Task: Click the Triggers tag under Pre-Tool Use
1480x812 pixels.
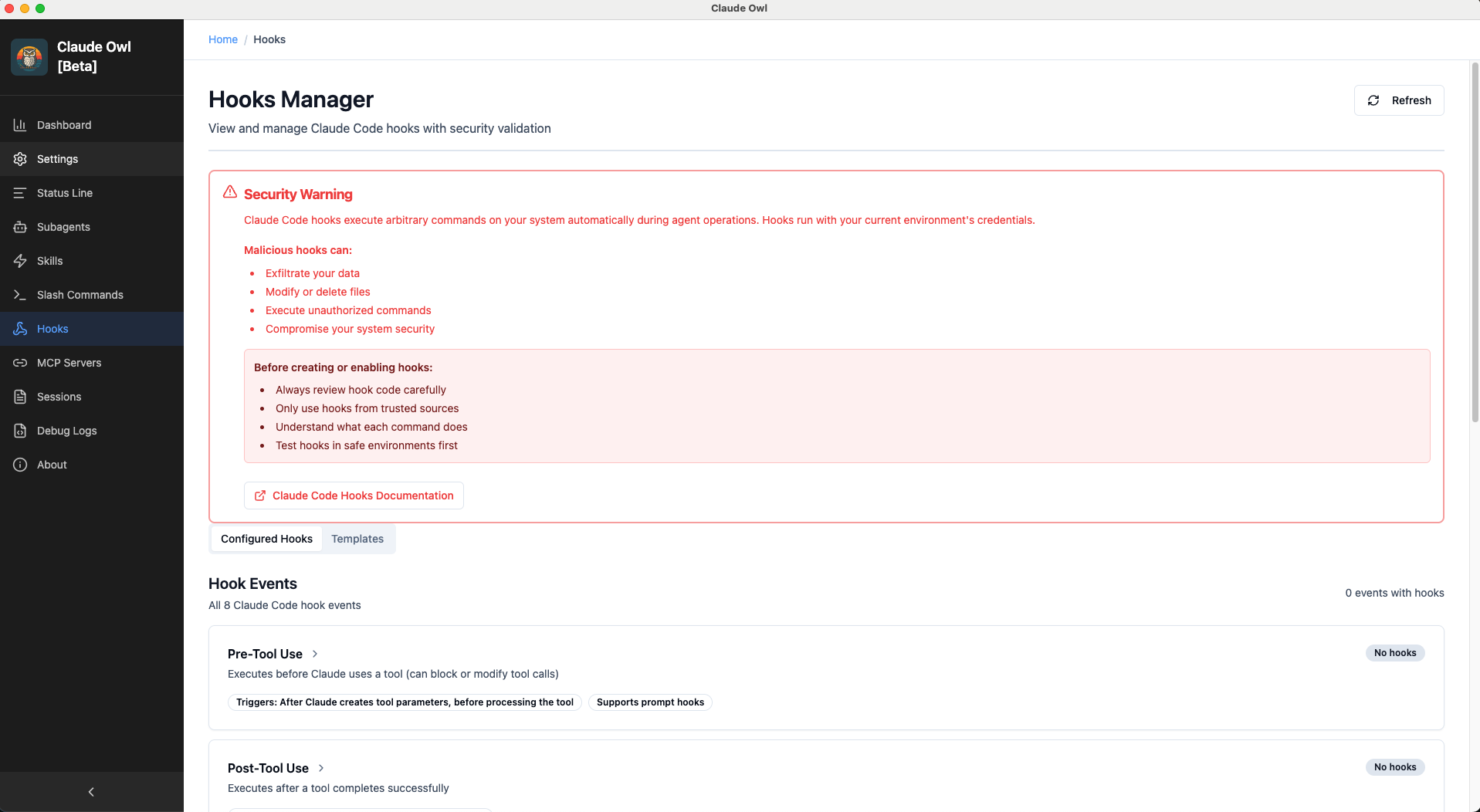Action: 405,702
